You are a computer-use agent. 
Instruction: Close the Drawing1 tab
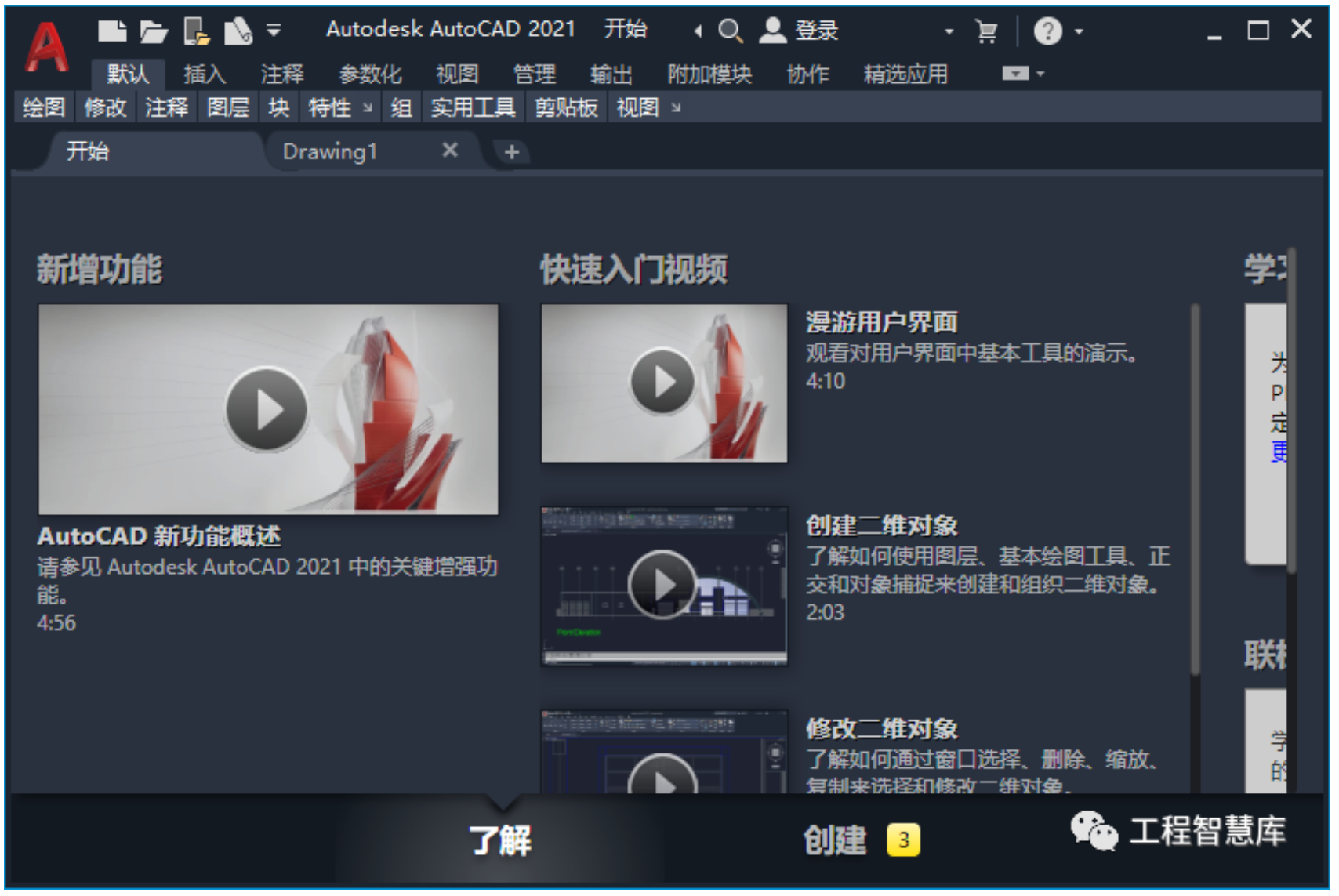[450, 151]
